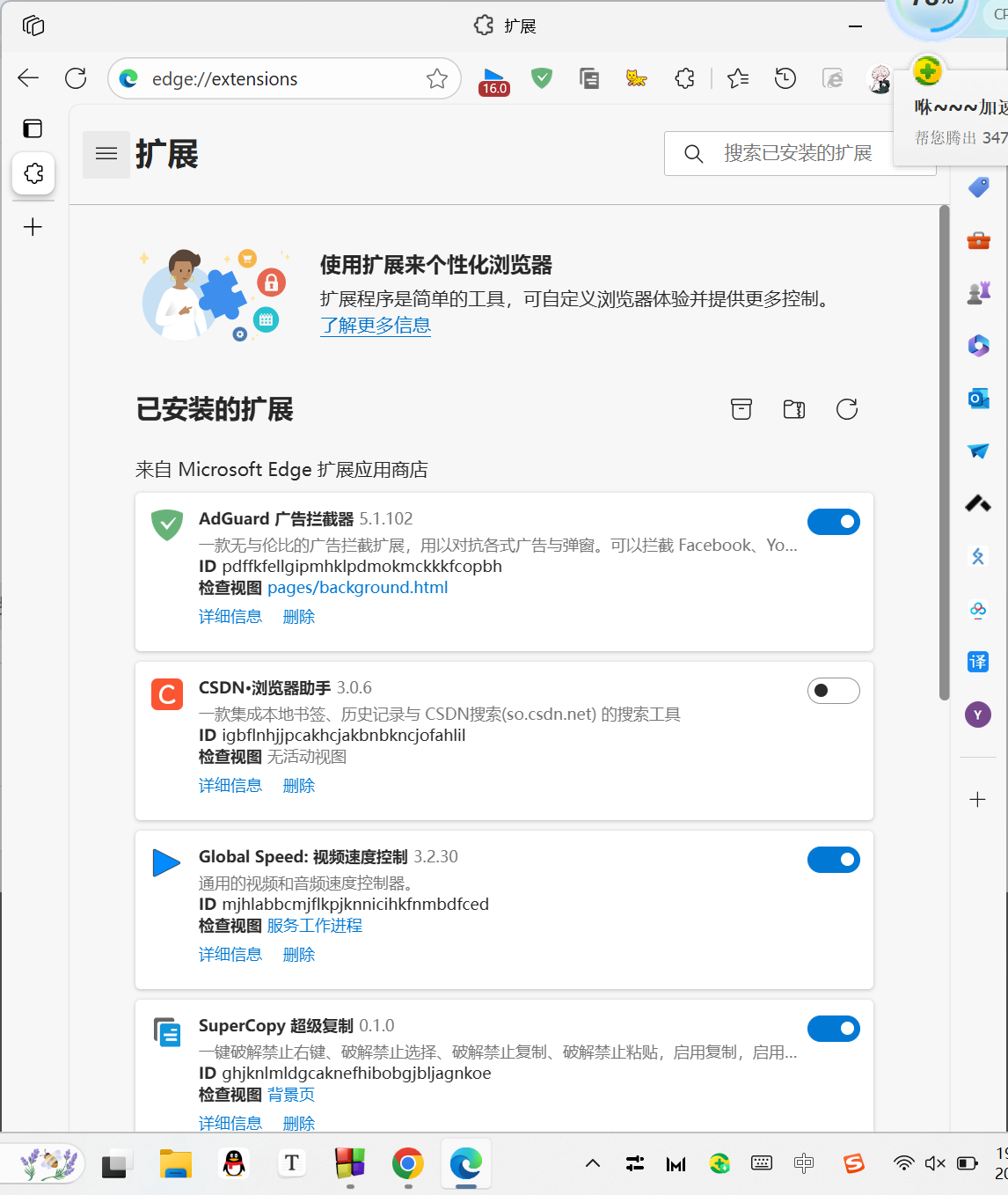This screenshot has height=1195, width=1008.
Task: Select the Extensions vertical tab
Action: (x=33, y=173)
